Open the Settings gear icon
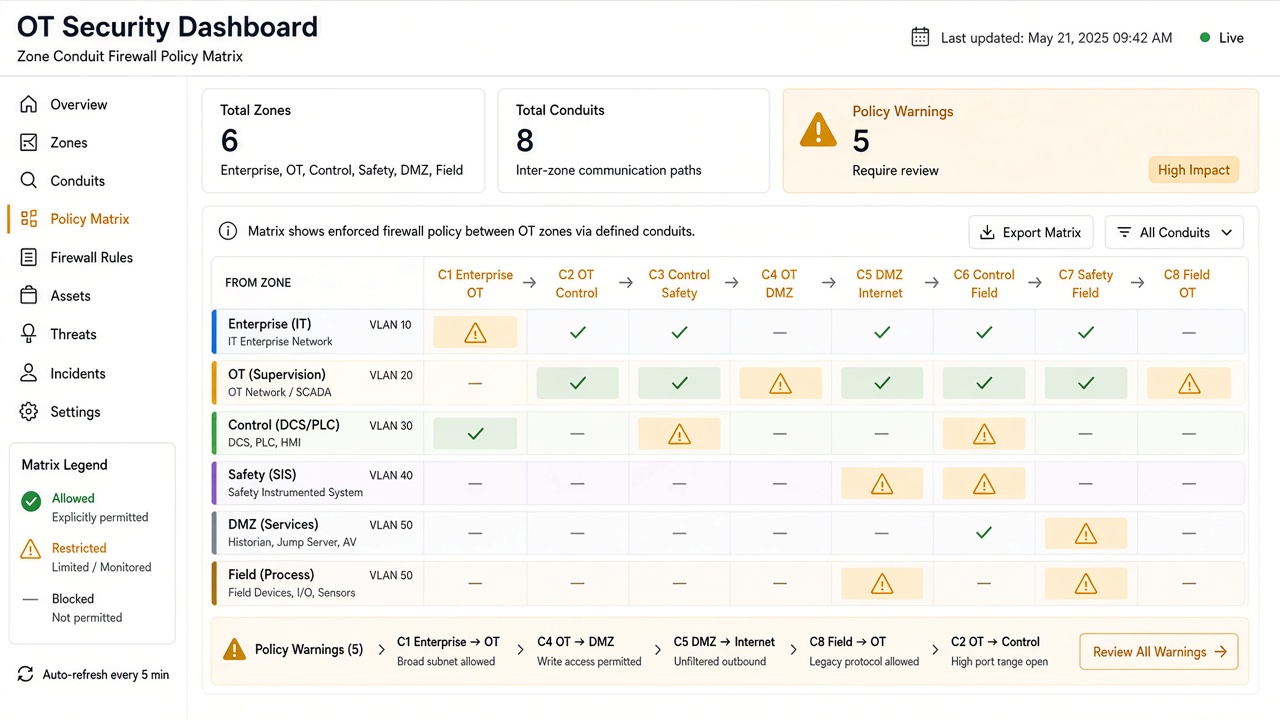 coord(29,411)
